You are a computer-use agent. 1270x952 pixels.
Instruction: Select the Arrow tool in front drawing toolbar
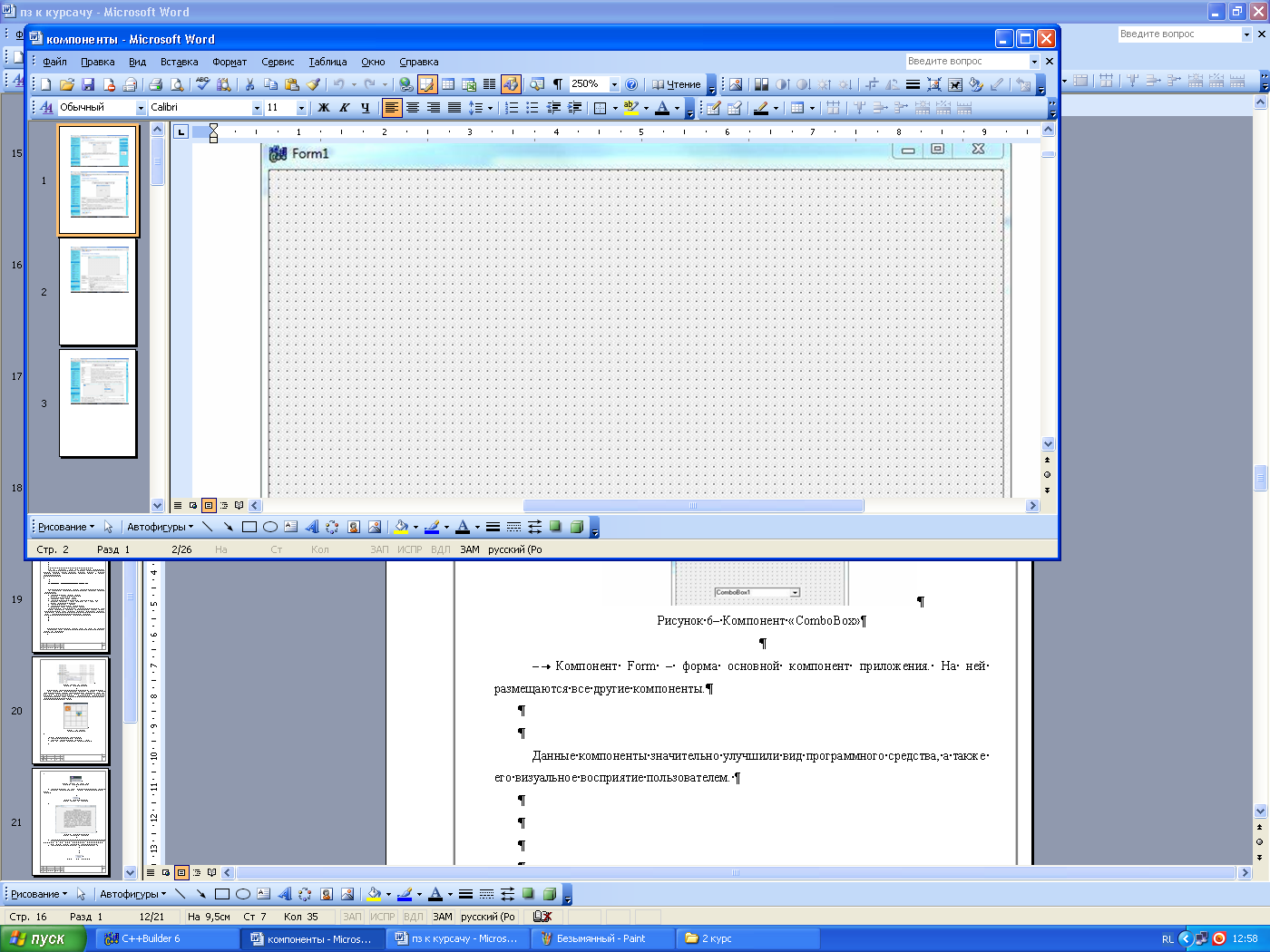(x=228, y=527)
